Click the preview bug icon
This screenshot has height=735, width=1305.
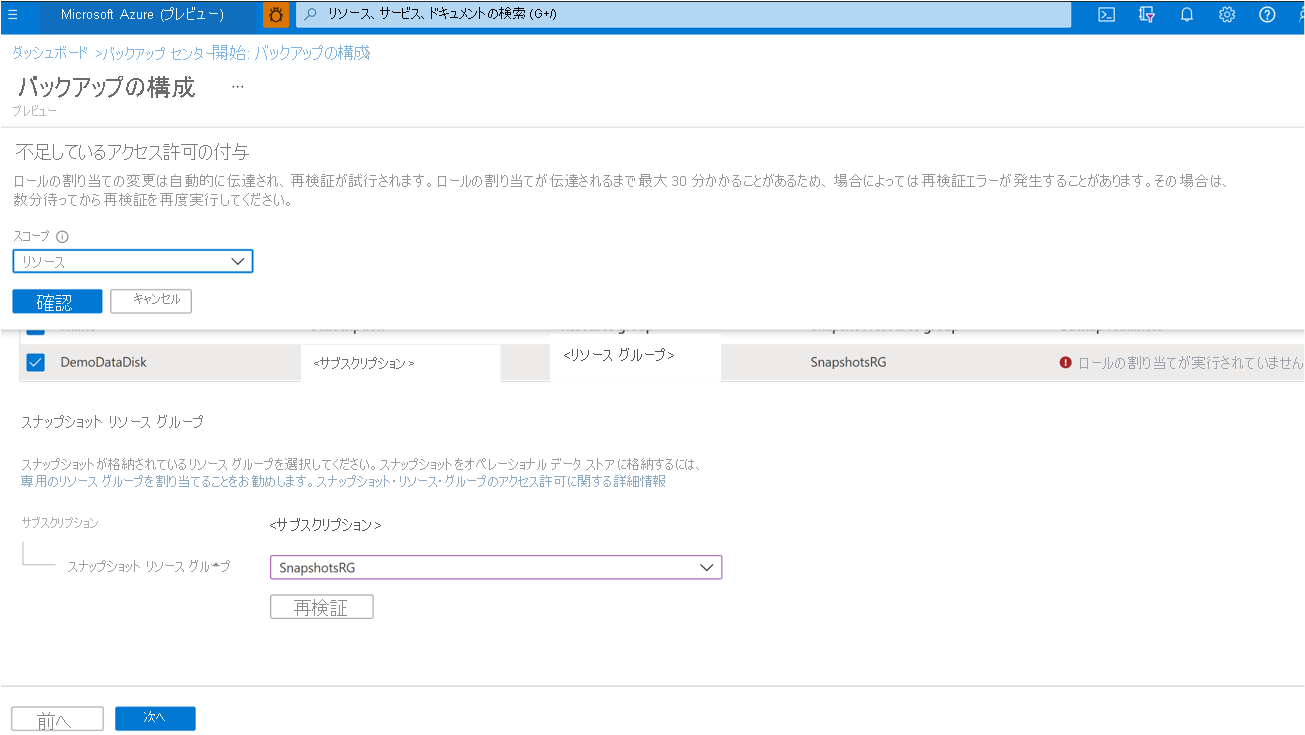pyautogui.click(x=276, y=15)
